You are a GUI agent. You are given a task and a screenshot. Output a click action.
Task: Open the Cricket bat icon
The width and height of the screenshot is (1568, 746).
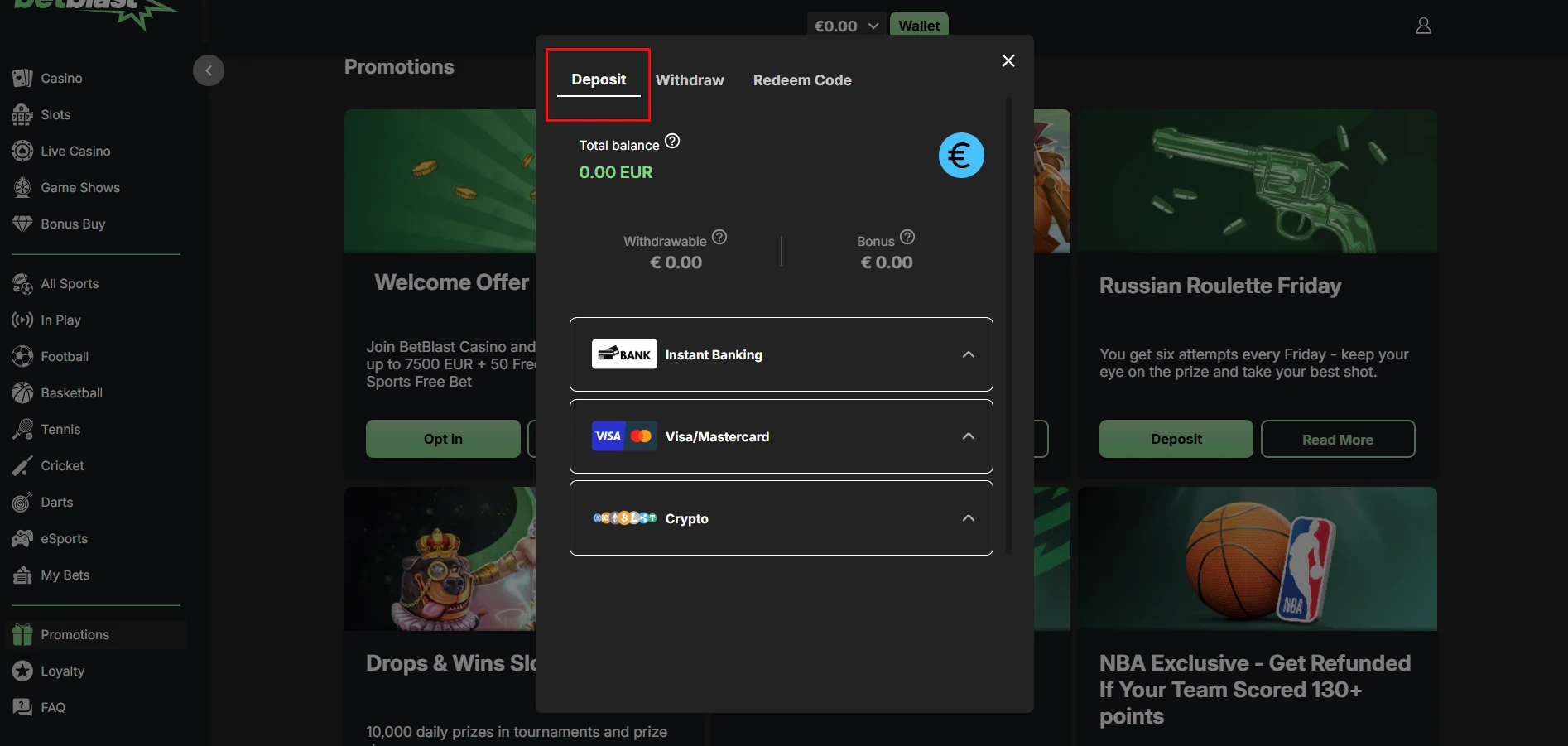point(22,465)
